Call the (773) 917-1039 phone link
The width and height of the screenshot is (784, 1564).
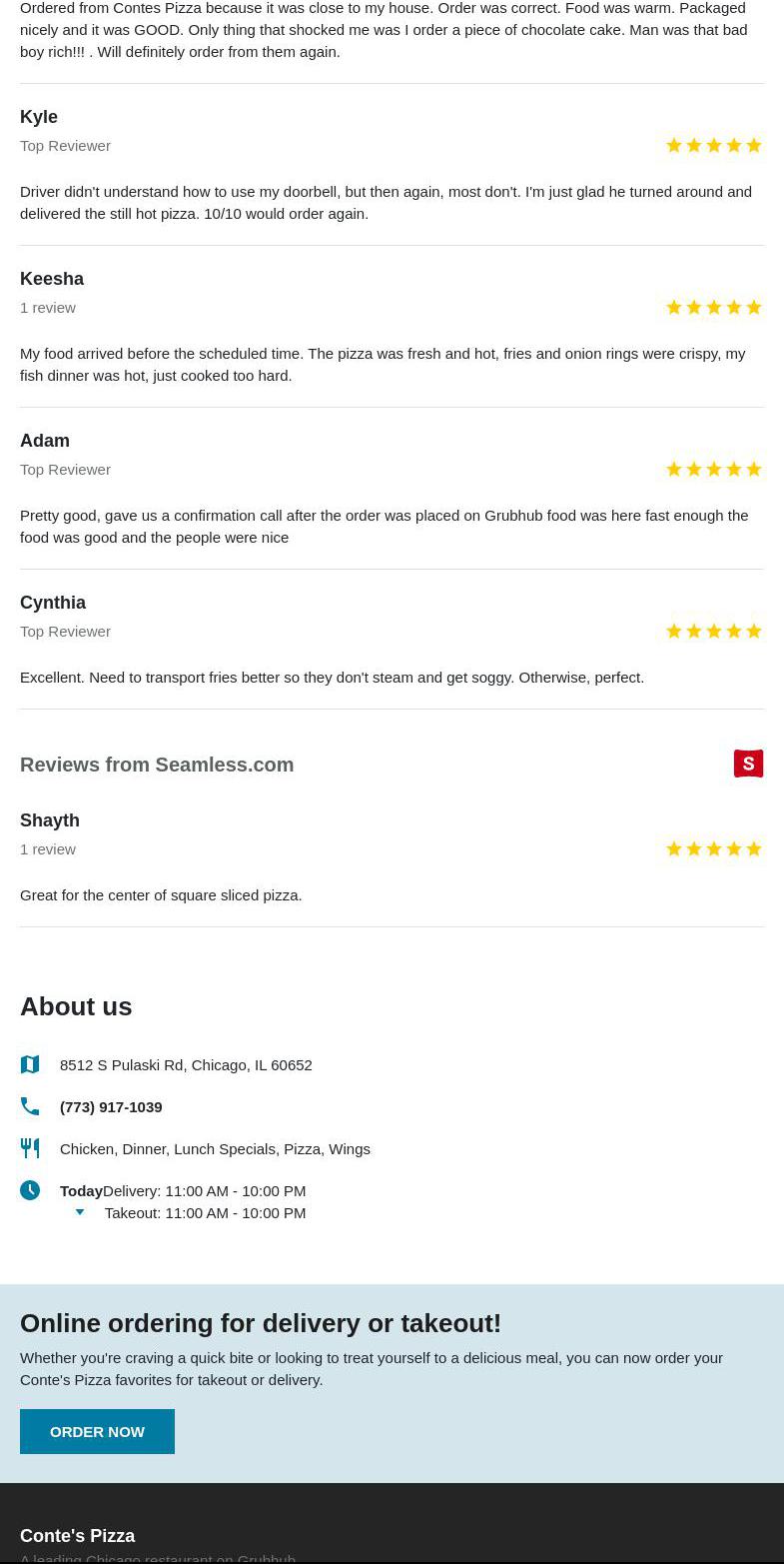[x=111, y=1106]
